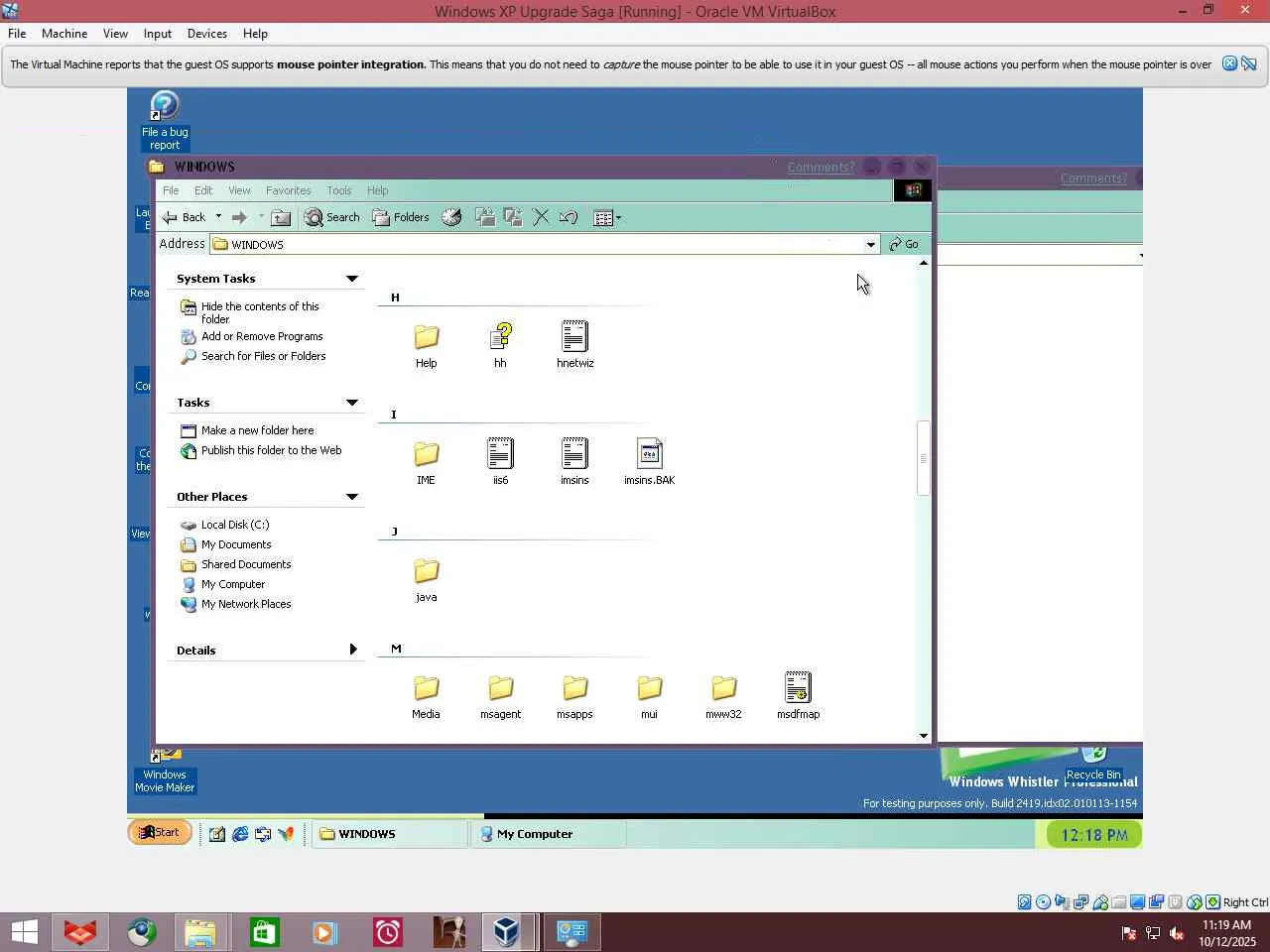1270x952 pixels.
Task: Click the Comments? link in WINDOWS title bar
Action: click(x=821, y=167)
